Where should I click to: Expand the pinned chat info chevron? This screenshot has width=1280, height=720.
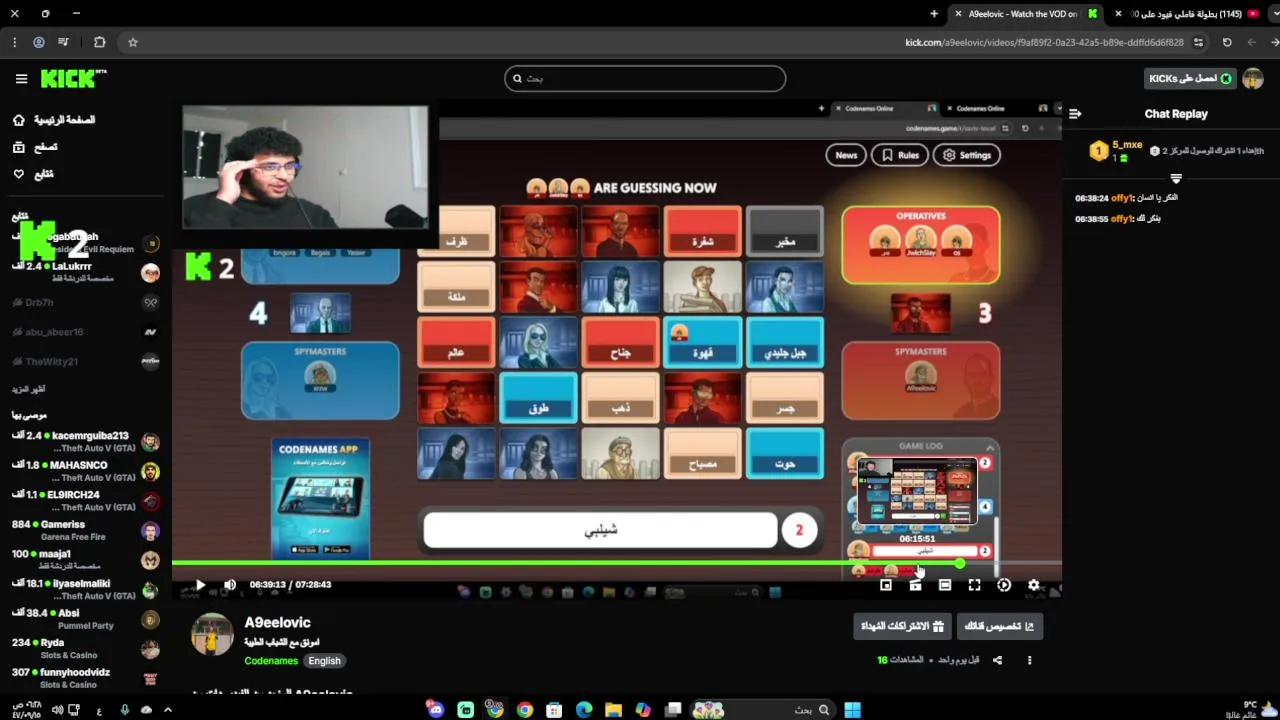tap(1176, 179)
